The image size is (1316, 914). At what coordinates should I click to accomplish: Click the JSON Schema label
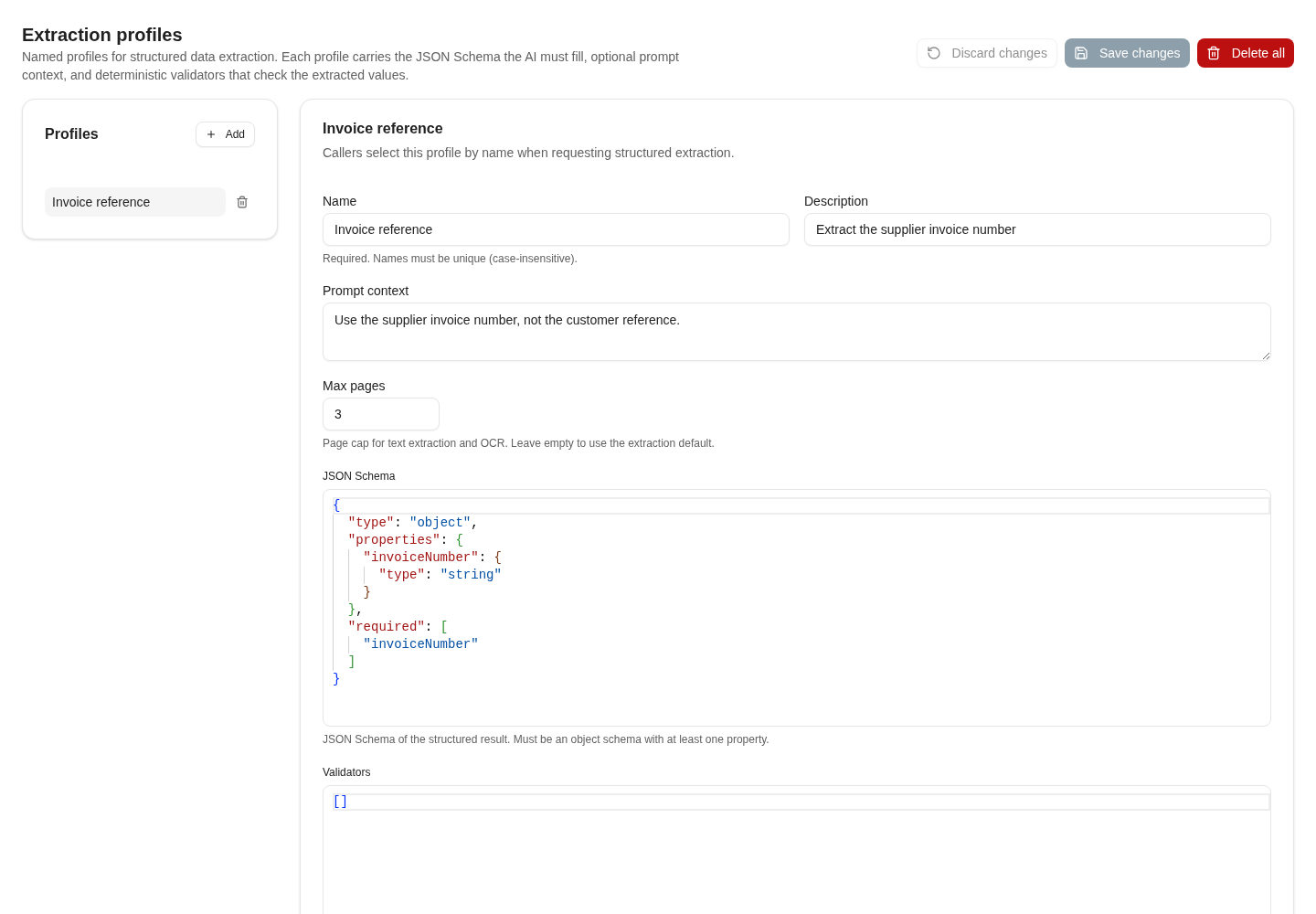pos(359,476)
